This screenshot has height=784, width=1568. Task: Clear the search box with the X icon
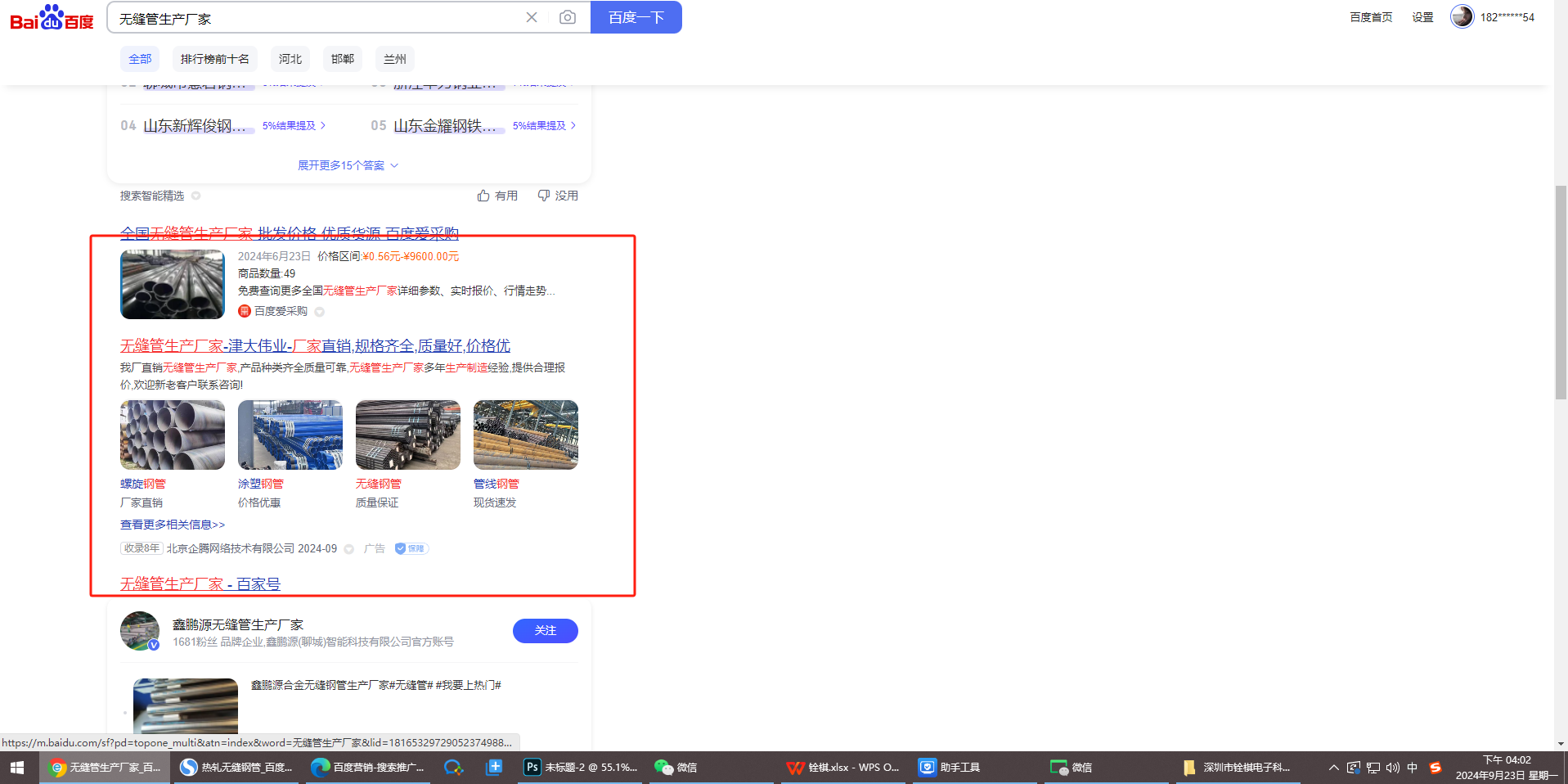[532, 17]
